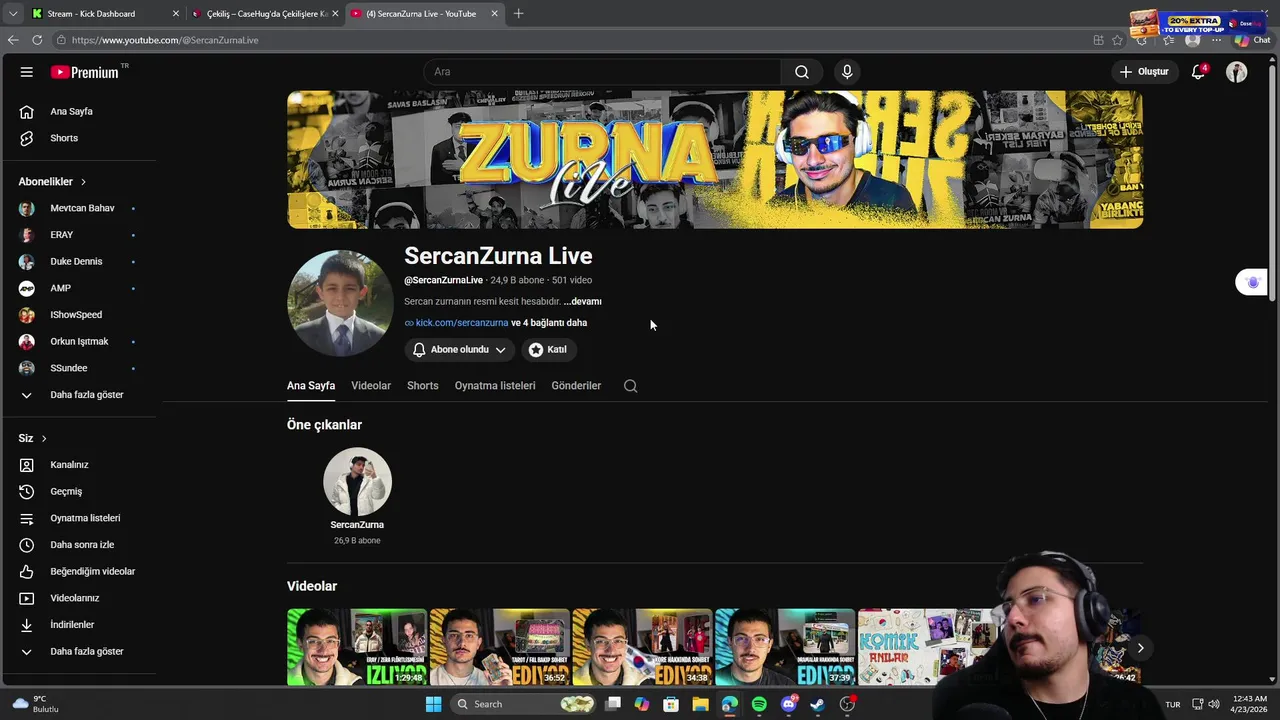Open the Abone olundu subscription dropdown
The height and width of the screenshot is (720, 1280).
tap(460, 349)
